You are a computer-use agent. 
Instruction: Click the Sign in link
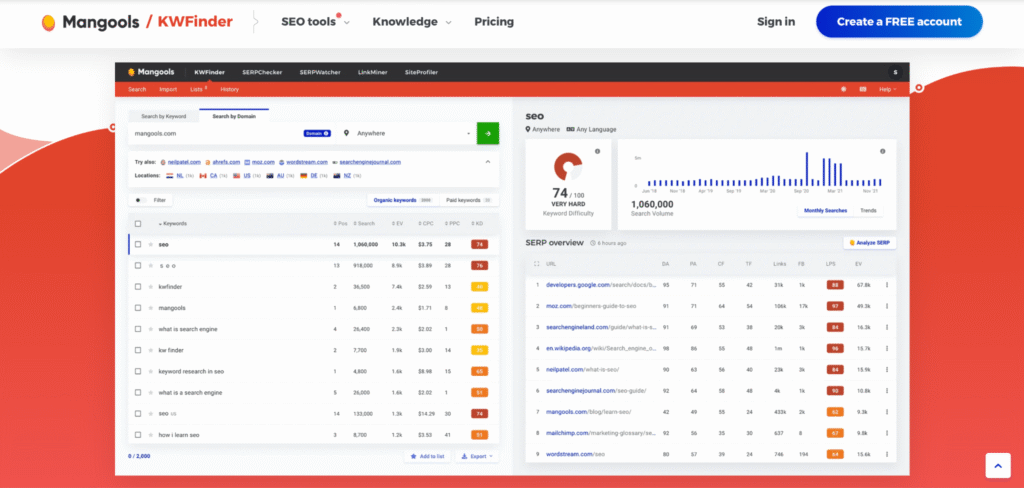pyautogui.click(x=776, y=22)
